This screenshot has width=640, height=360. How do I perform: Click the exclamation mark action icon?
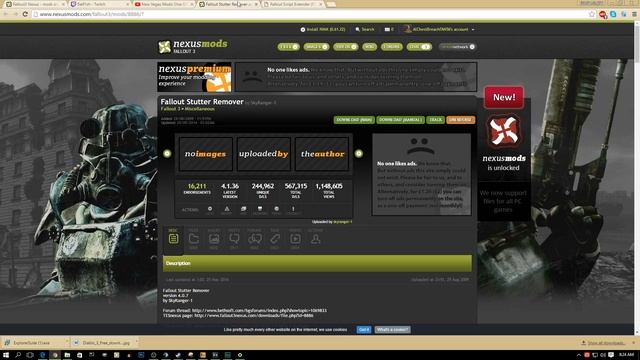[293, 210]
